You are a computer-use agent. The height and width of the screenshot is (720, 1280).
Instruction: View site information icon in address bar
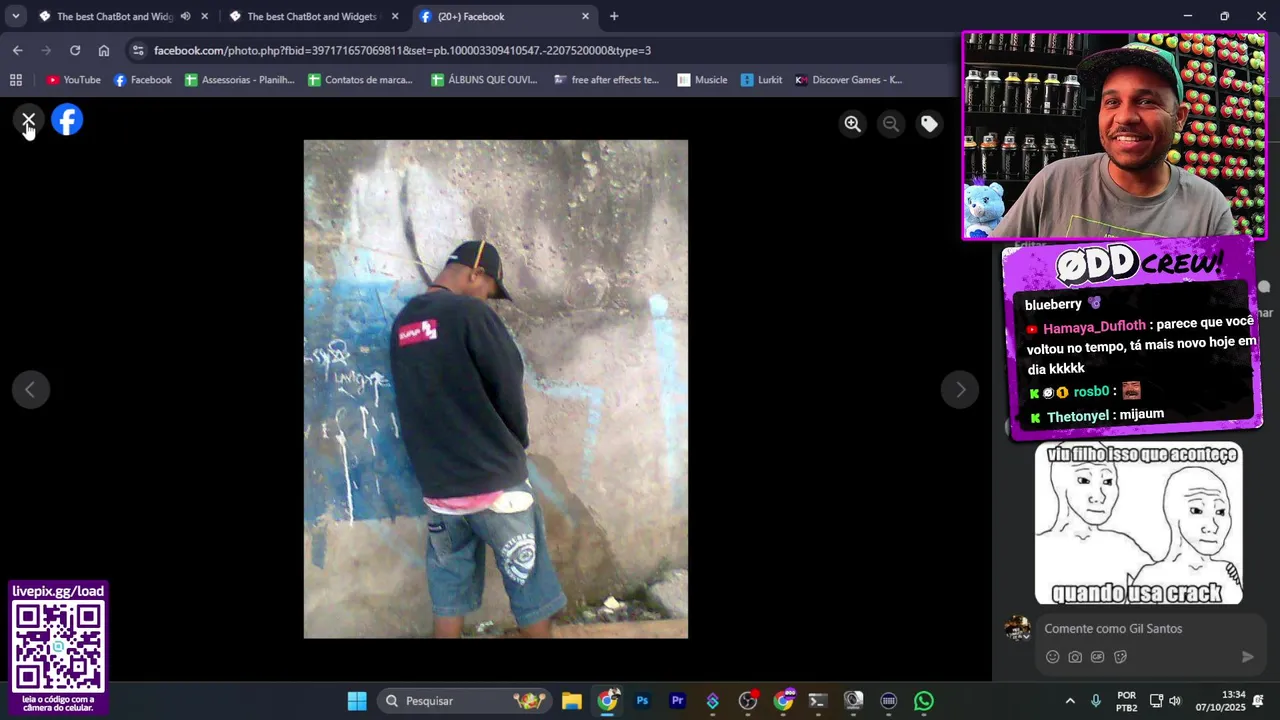[138, 50]
